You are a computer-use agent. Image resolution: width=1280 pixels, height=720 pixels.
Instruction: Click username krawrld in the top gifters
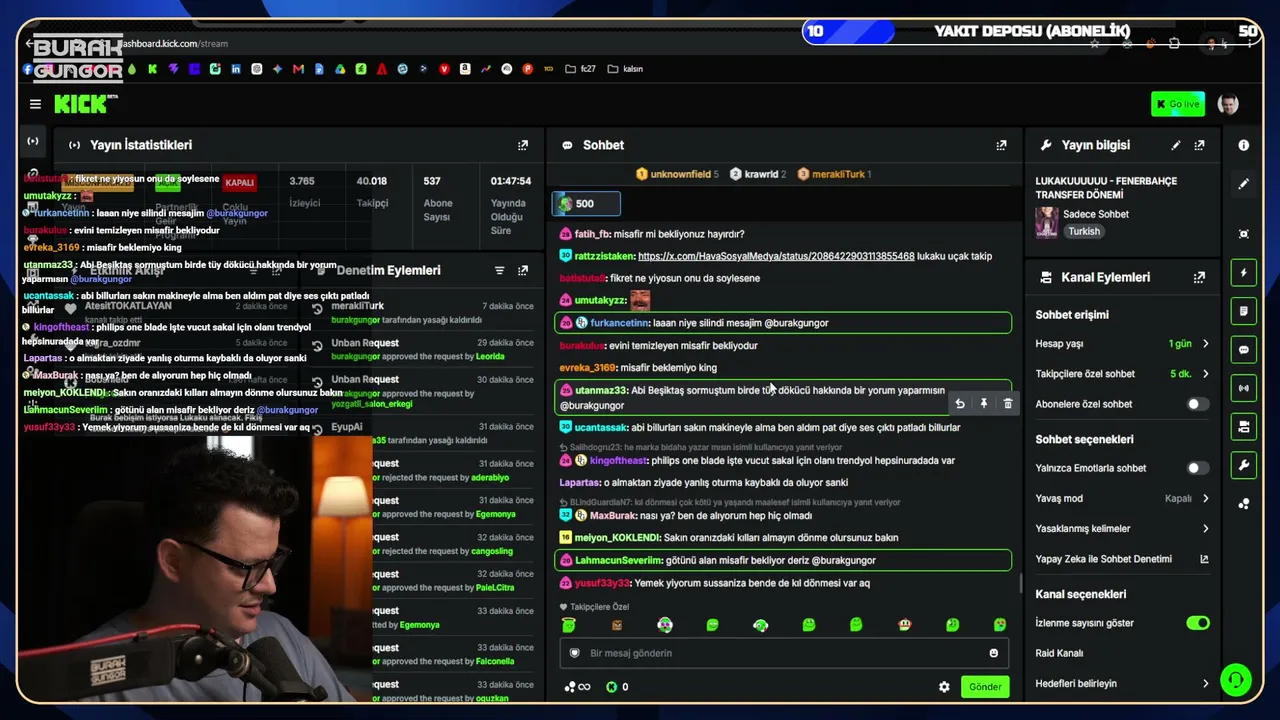pyautogui.click(x=761, y=174)
